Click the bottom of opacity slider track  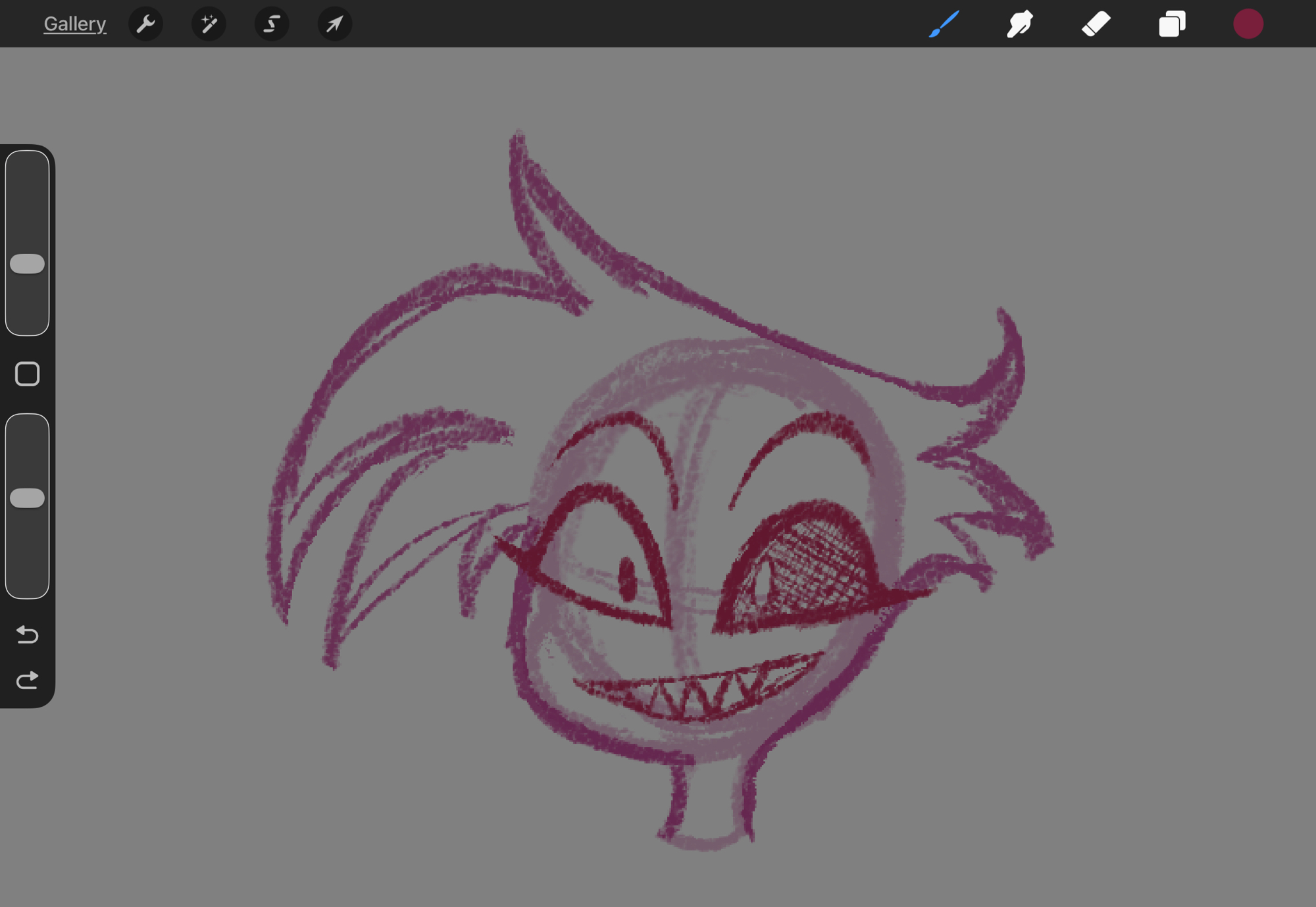pyautogui.click(x=27, y=586)
